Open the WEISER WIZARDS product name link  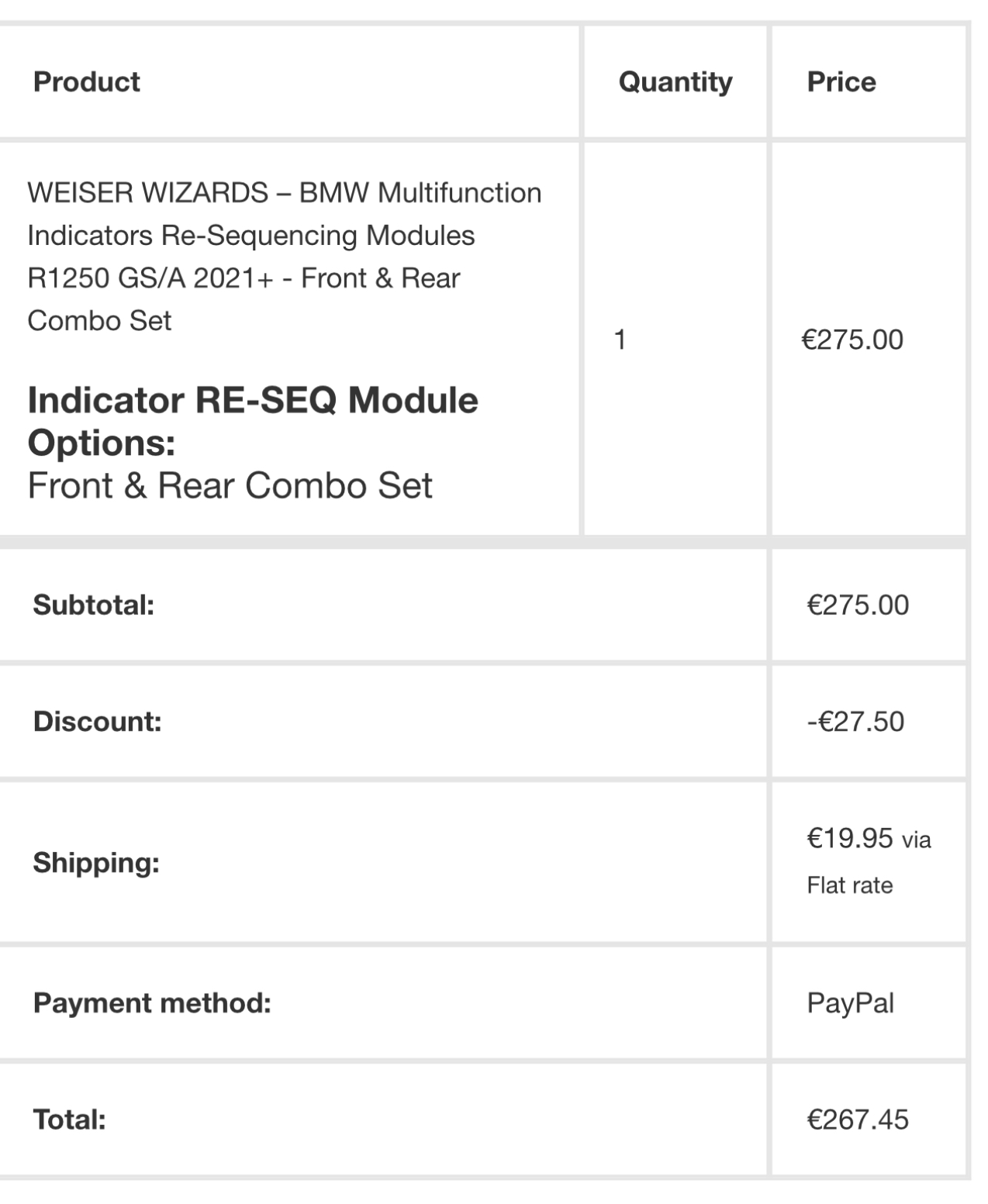(284, 192)
